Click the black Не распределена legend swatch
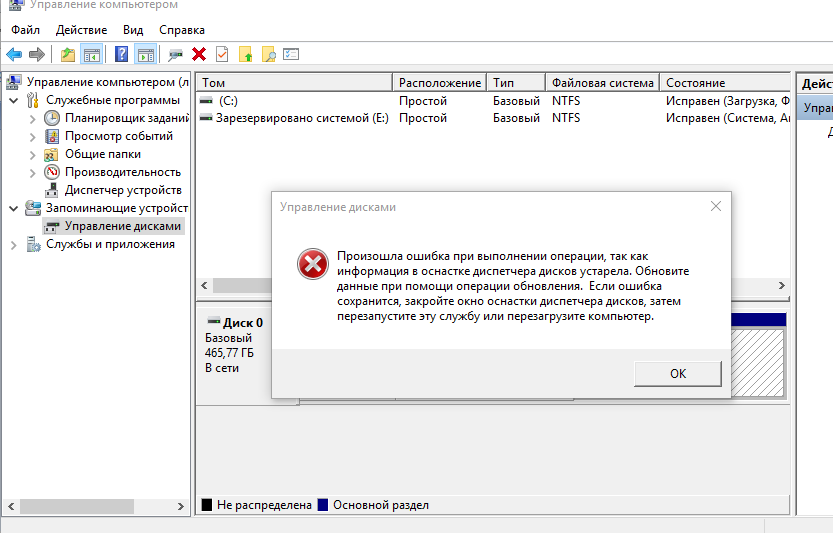Image resolution: width=833 pixels, height=533 pixels. pyautogui.click(x=207, y=504)
